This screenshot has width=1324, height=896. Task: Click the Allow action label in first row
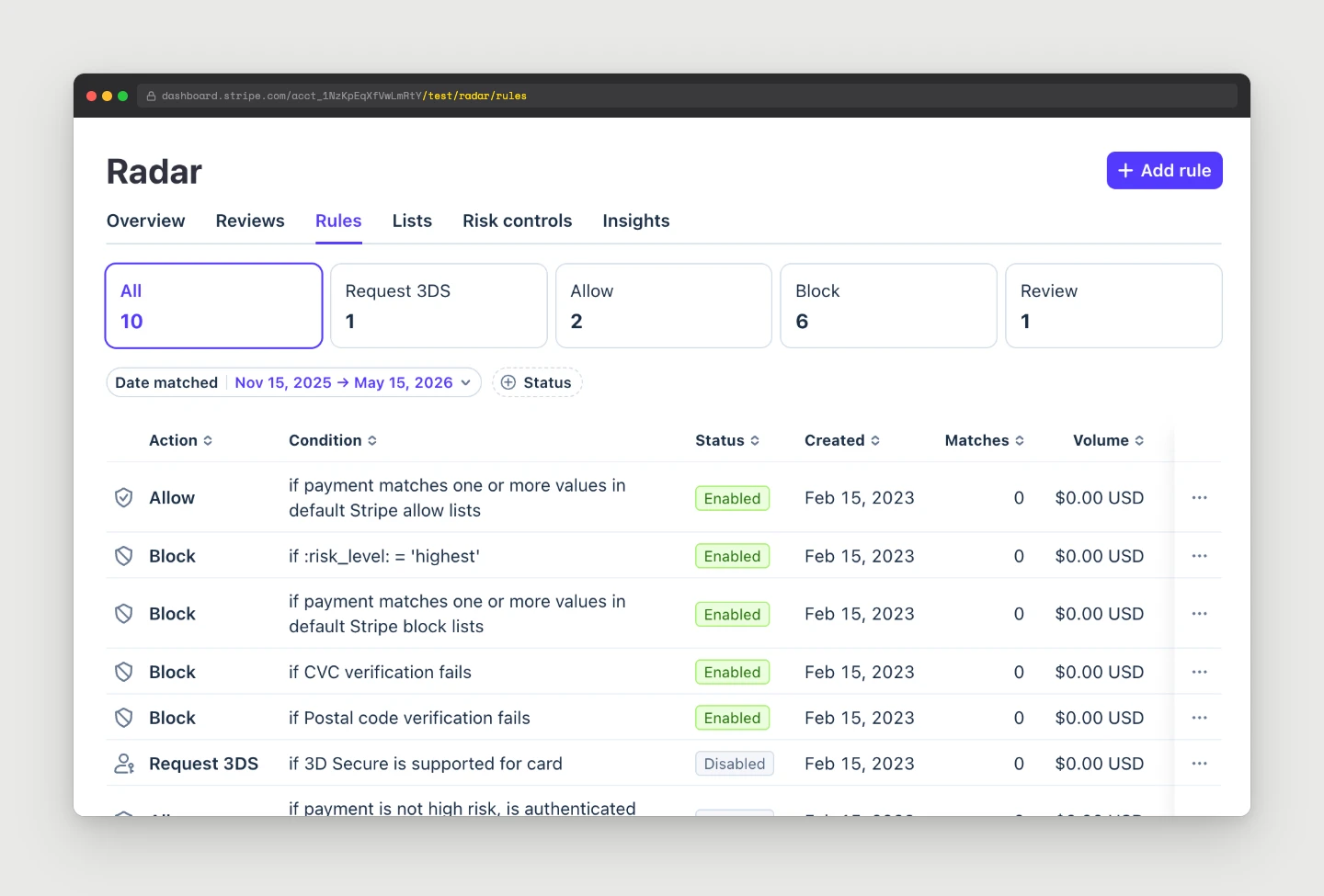[172, 497]
